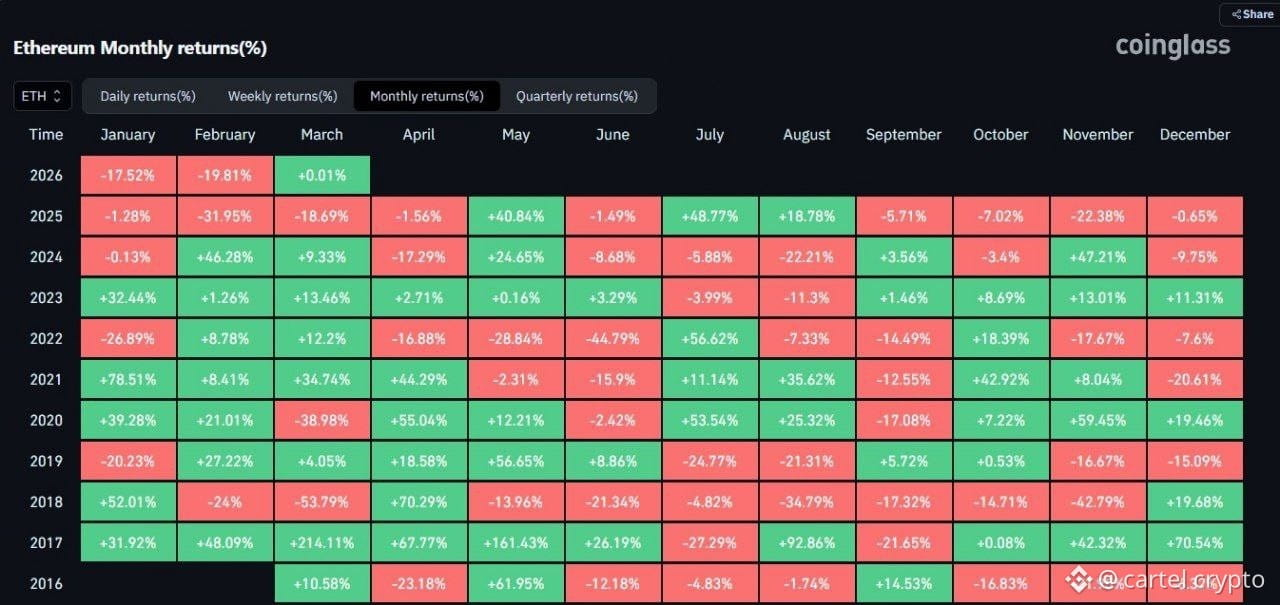Select the 2018 row label
1280x605 pixels.
(46, 502)
